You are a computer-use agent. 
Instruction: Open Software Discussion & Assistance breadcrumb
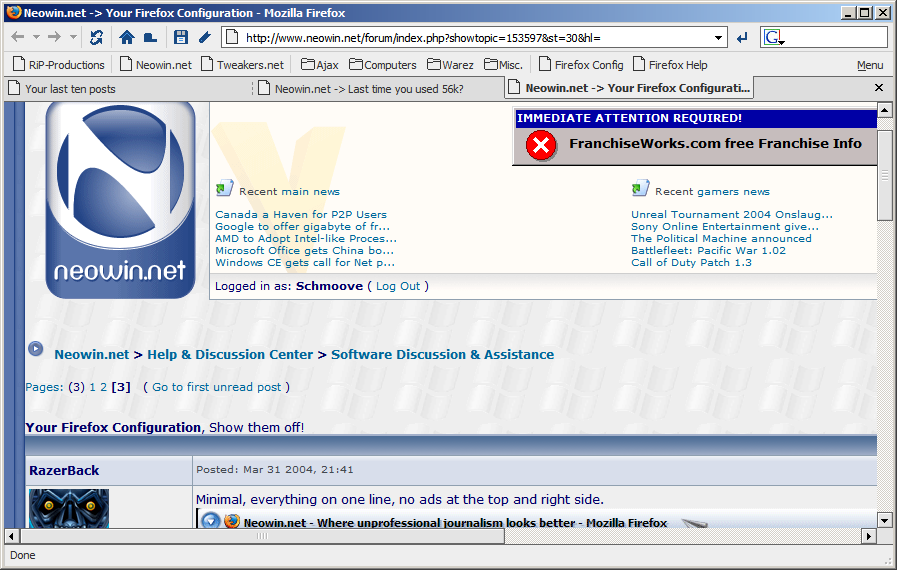point(442,355)
